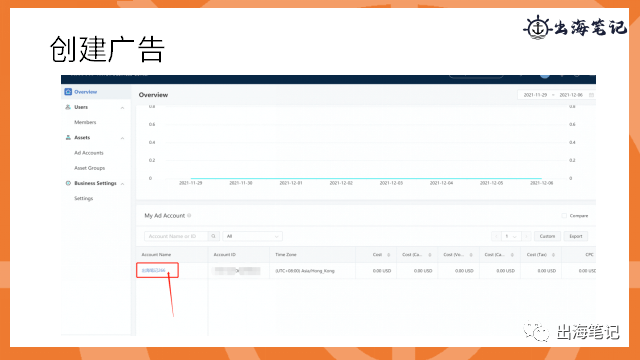Collapse the Users section chevron
Viewport: 640px width, 360px height.
(x=122, y=107)
